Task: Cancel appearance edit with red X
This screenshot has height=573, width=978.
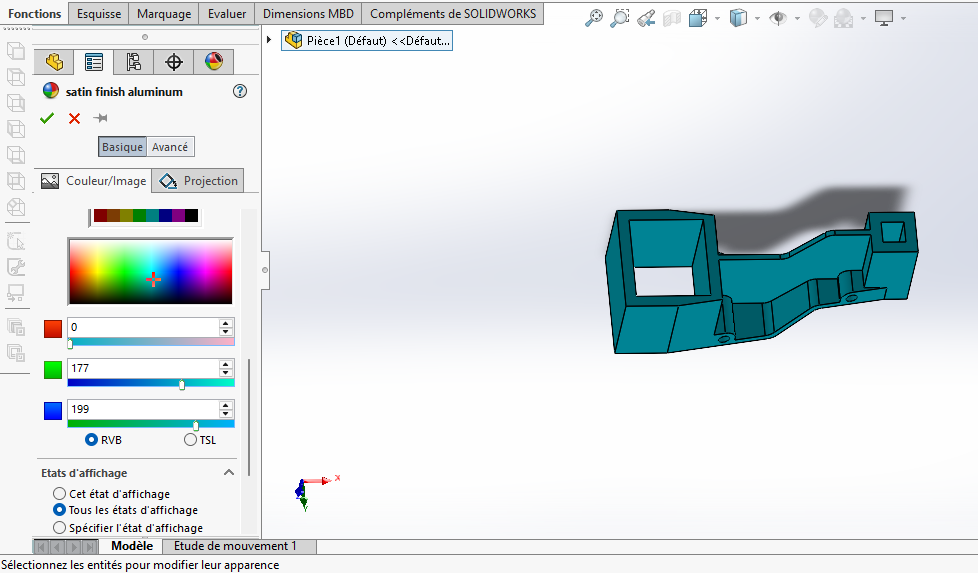Action: (74, 119)
